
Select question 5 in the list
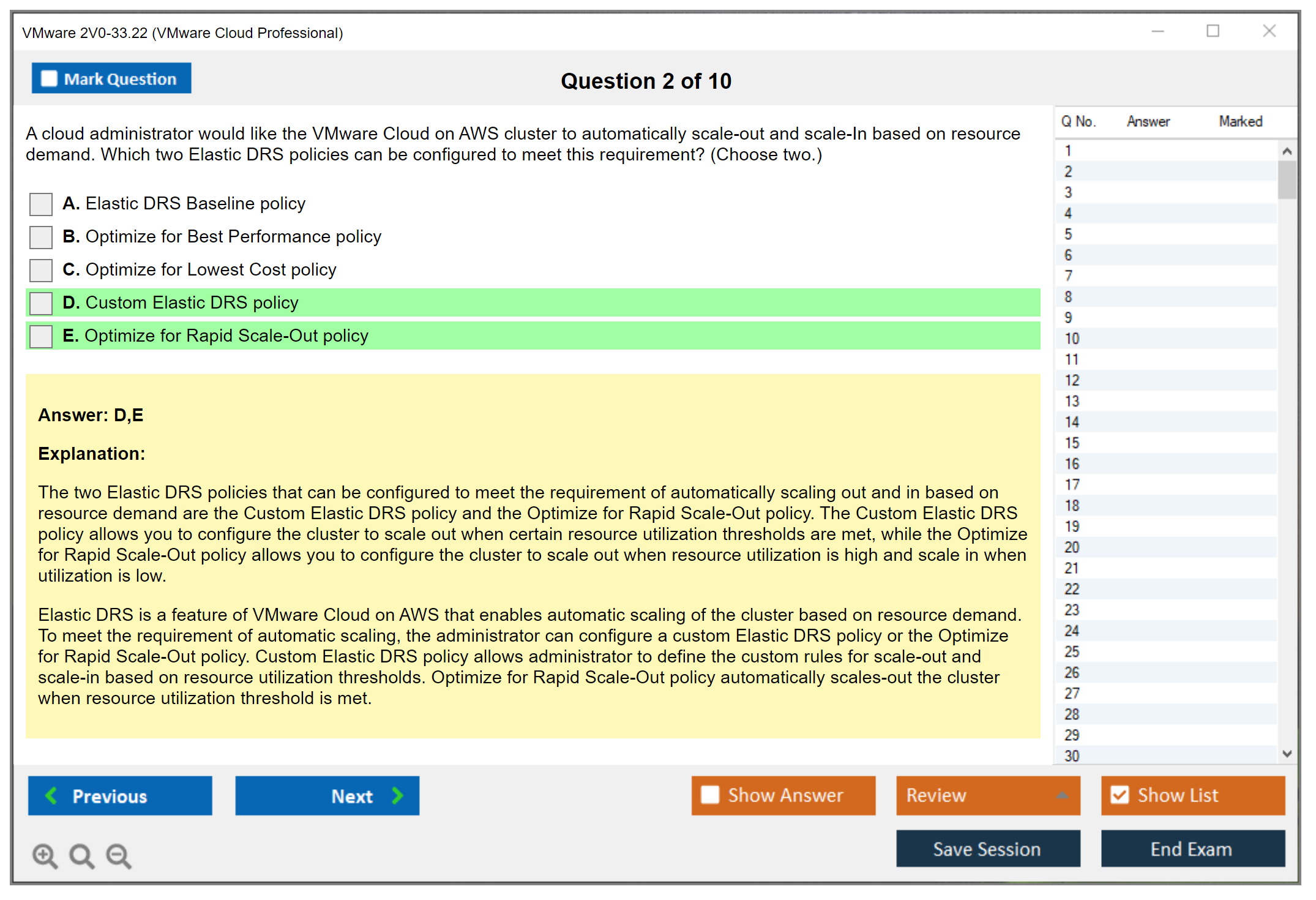(x=1068, y=234)
